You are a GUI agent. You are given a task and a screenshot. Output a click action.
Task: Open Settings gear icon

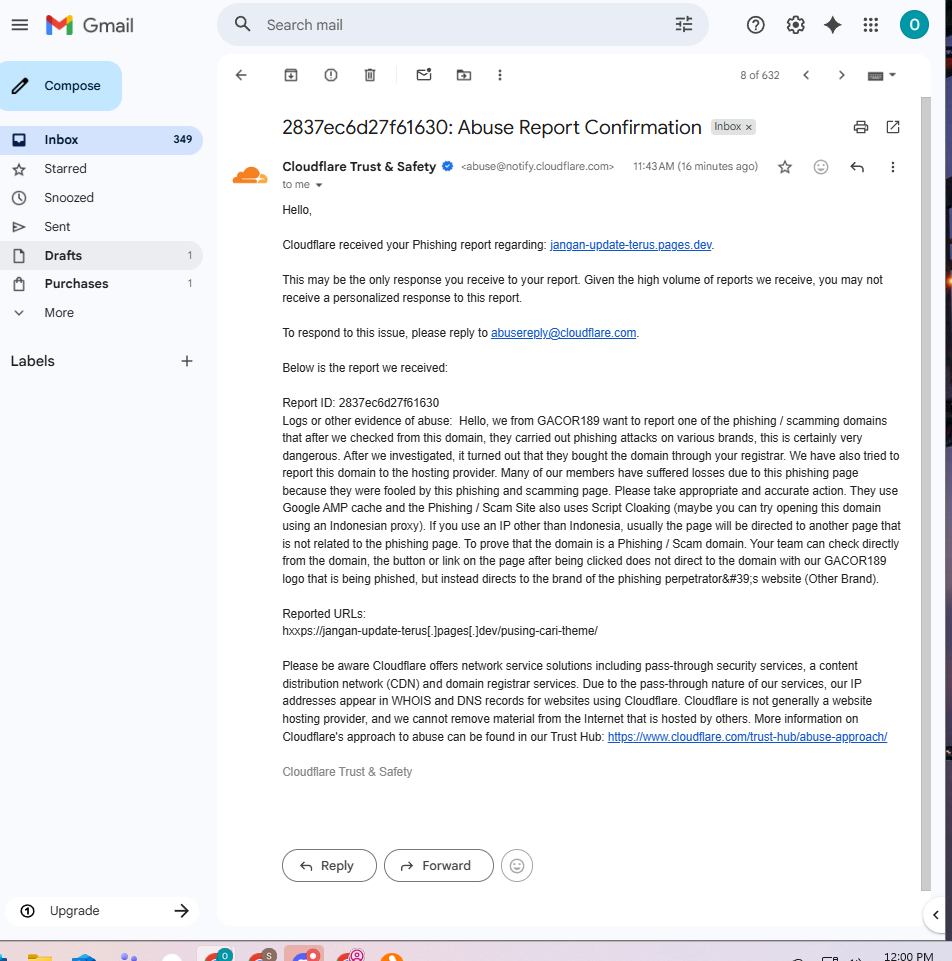795,25
